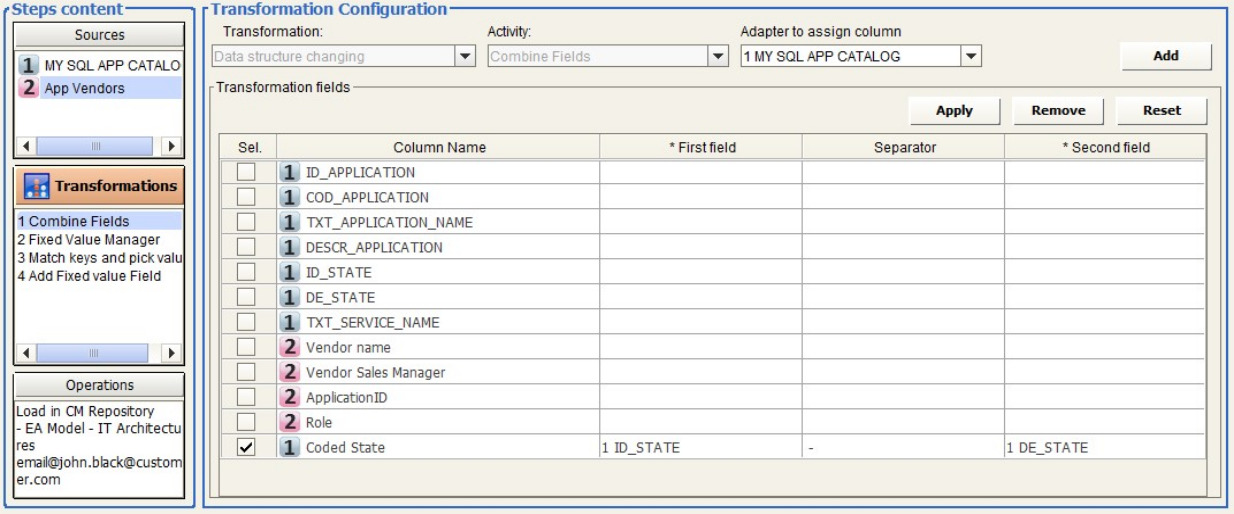Click source badge 1 beside MY SQL APP CATALOG
The image size is (1234, 514).
29,66
